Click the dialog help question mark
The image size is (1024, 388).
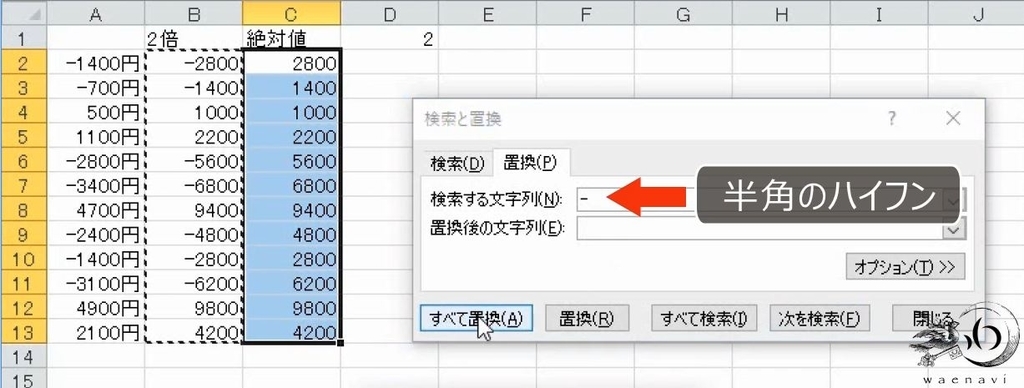[891, 118]
